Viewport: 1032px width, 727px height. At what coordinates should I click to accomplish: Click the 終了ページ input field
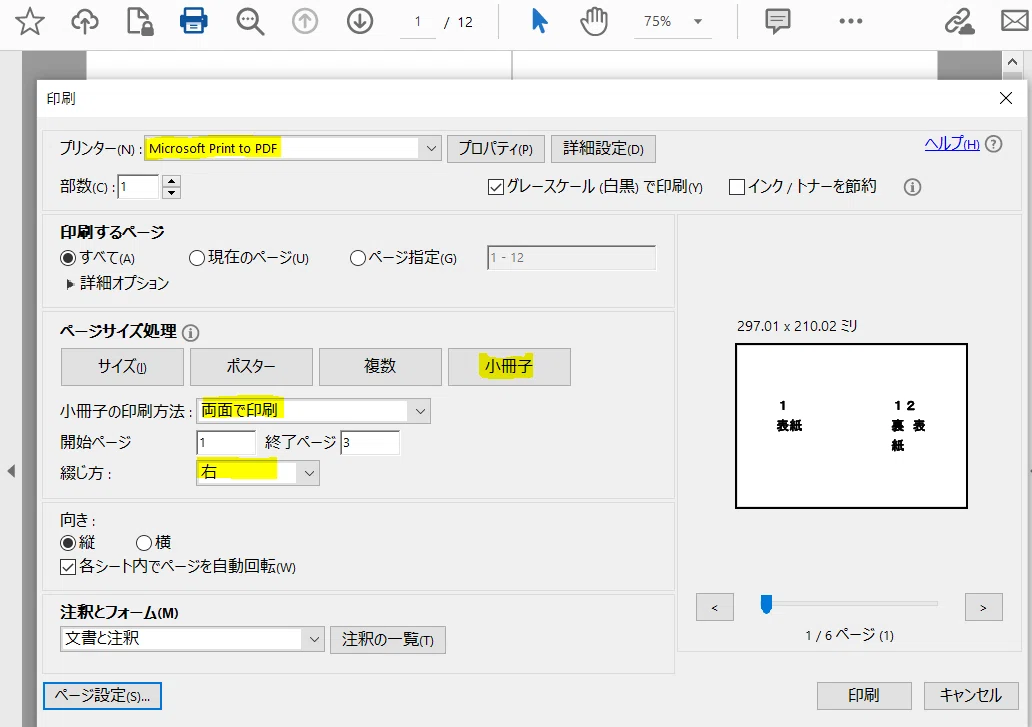click(x=370, y=443)
